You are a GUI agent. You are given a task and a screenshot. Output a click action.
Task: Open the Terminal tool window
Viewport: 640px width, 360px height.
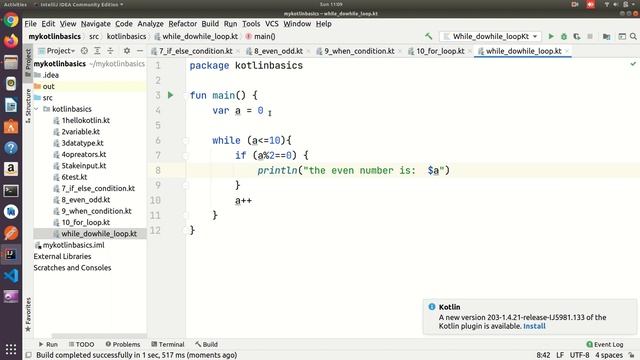(168, 344)
